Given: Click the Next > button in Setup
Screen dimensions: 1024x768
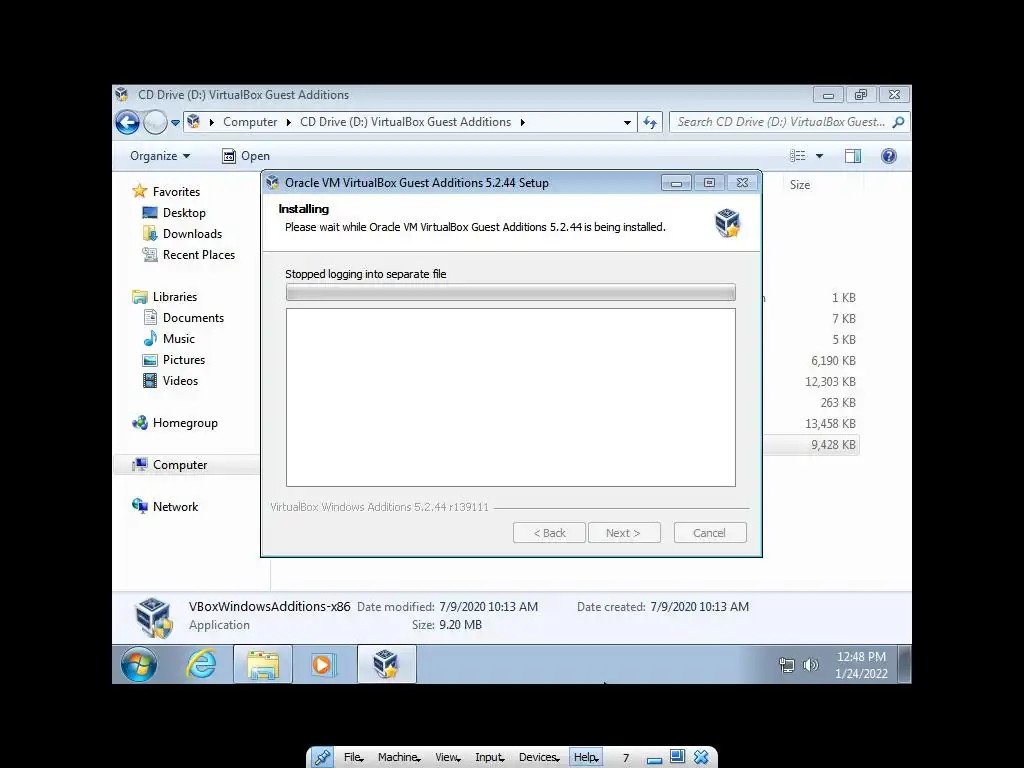Looking at the screenshot, I should 624,533.
